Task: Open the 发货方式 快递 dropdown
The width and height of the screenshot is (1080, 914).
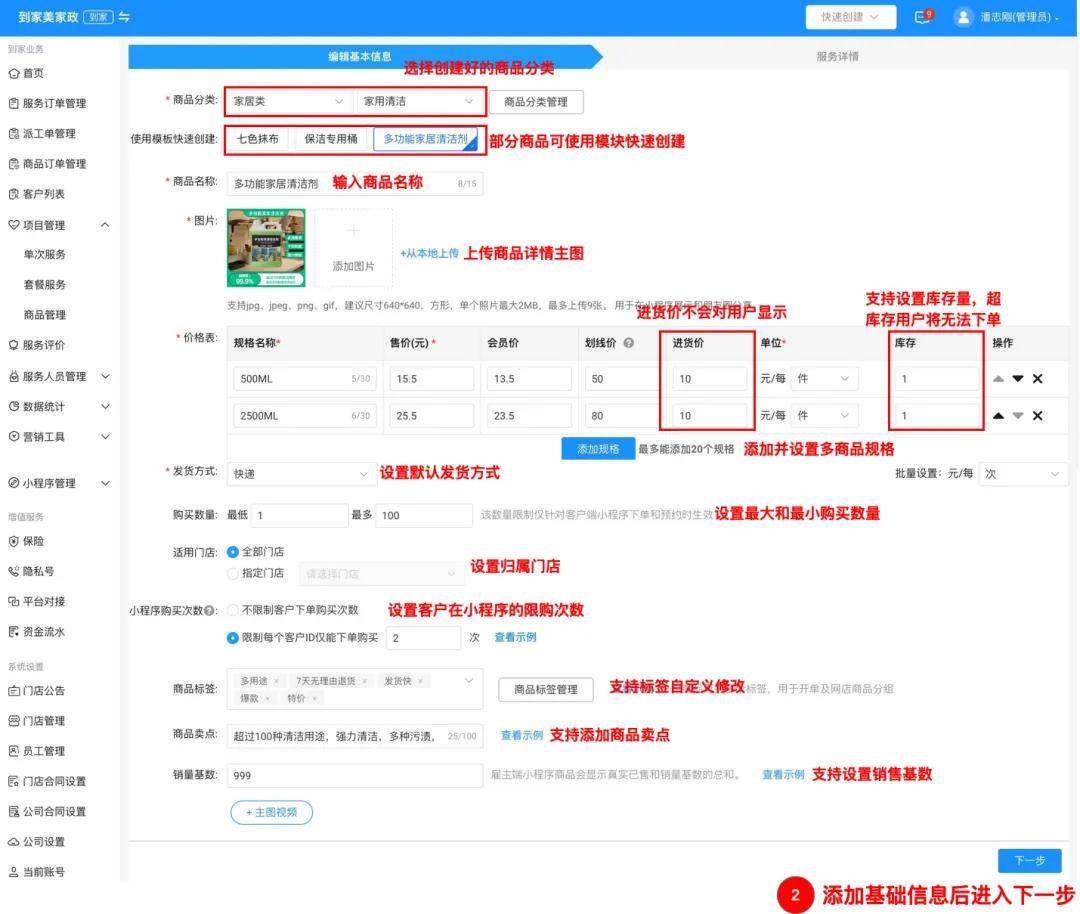Action: point(301,474)
